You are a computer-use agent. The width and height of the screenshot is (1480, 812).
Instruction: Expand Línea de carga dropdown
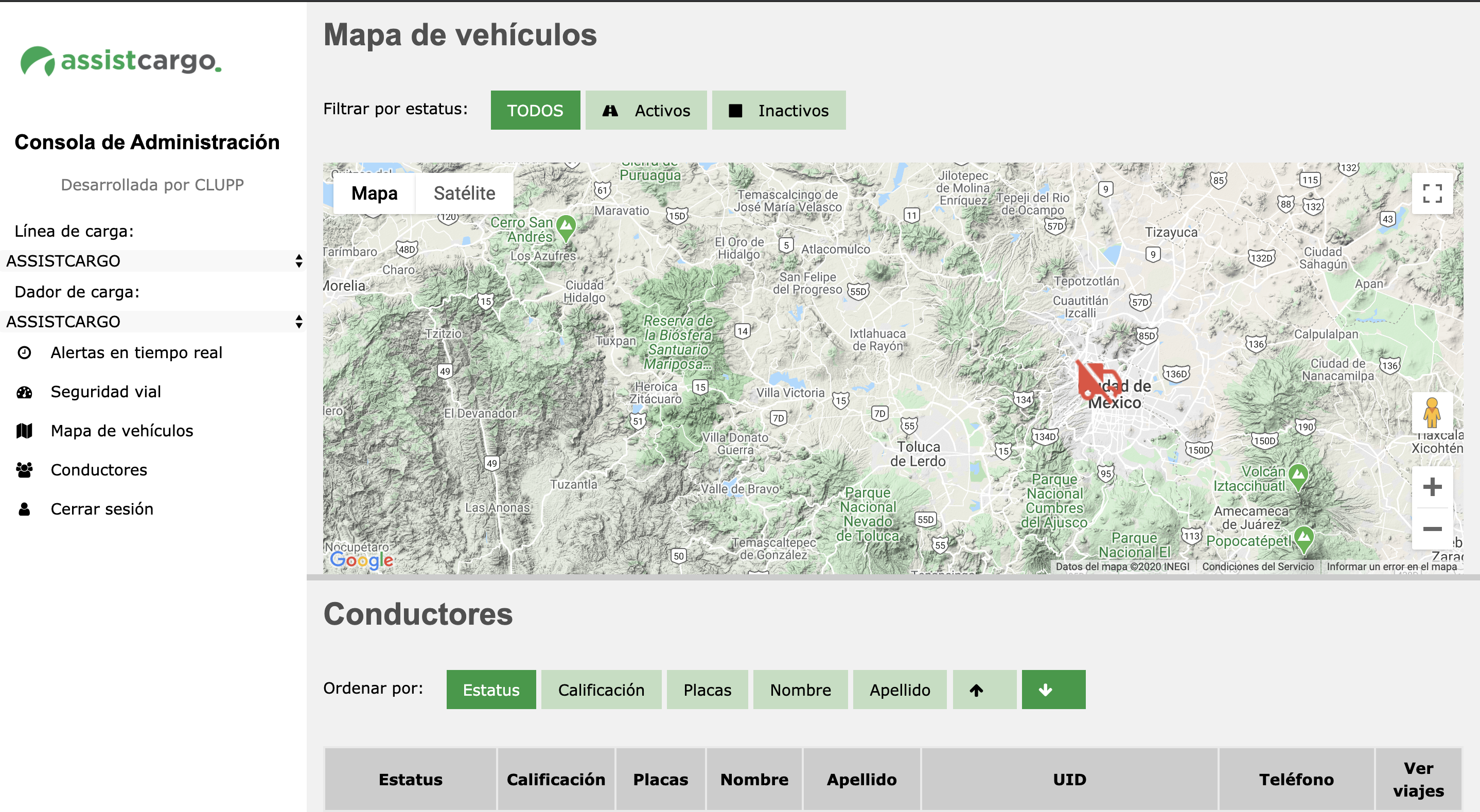click(152, 261)
